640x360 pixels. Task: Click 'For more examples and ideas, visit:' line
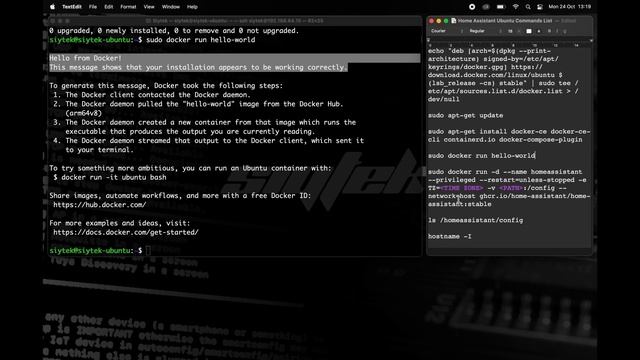coord(120,223)
